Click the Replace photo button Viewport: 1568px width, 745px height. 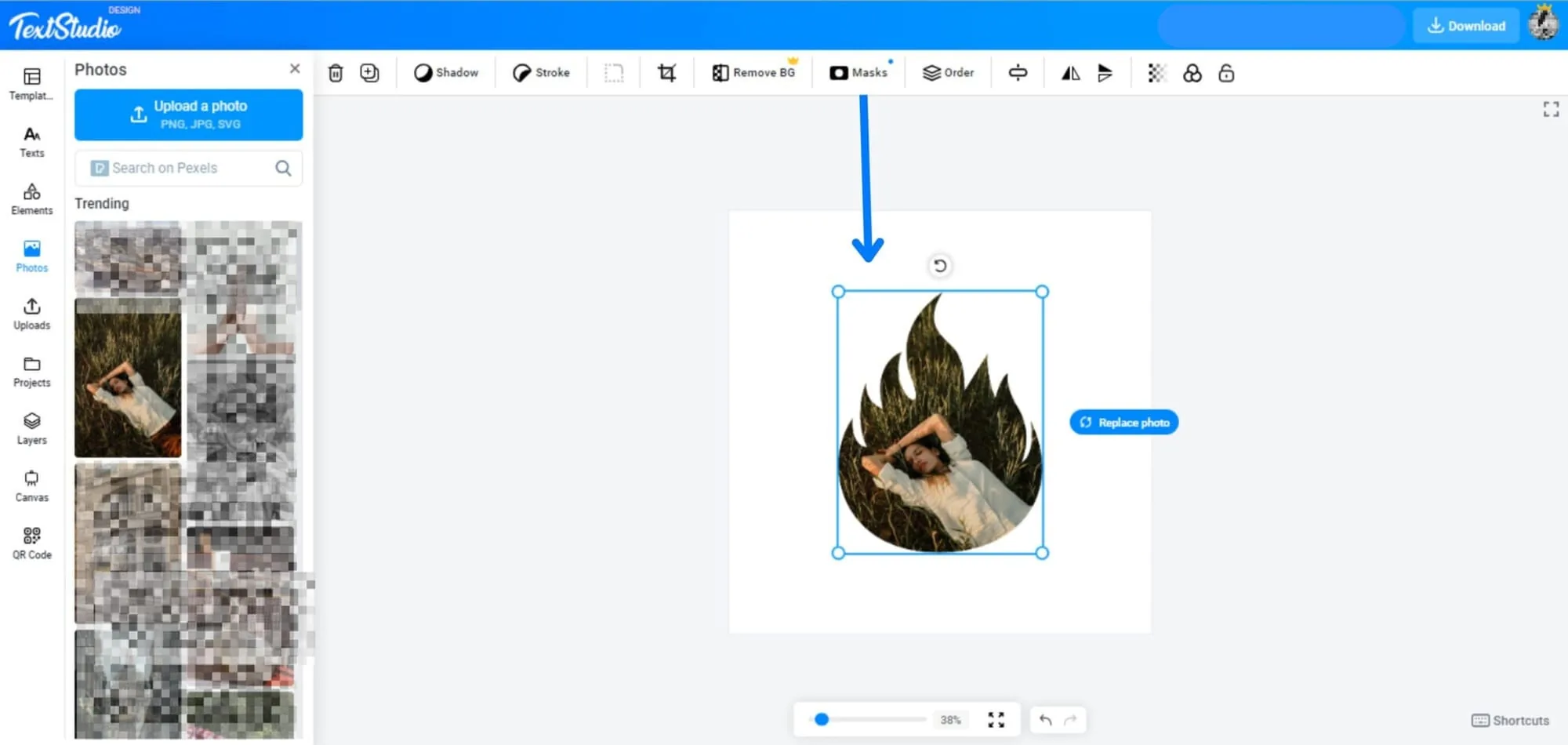point(1124,422)
